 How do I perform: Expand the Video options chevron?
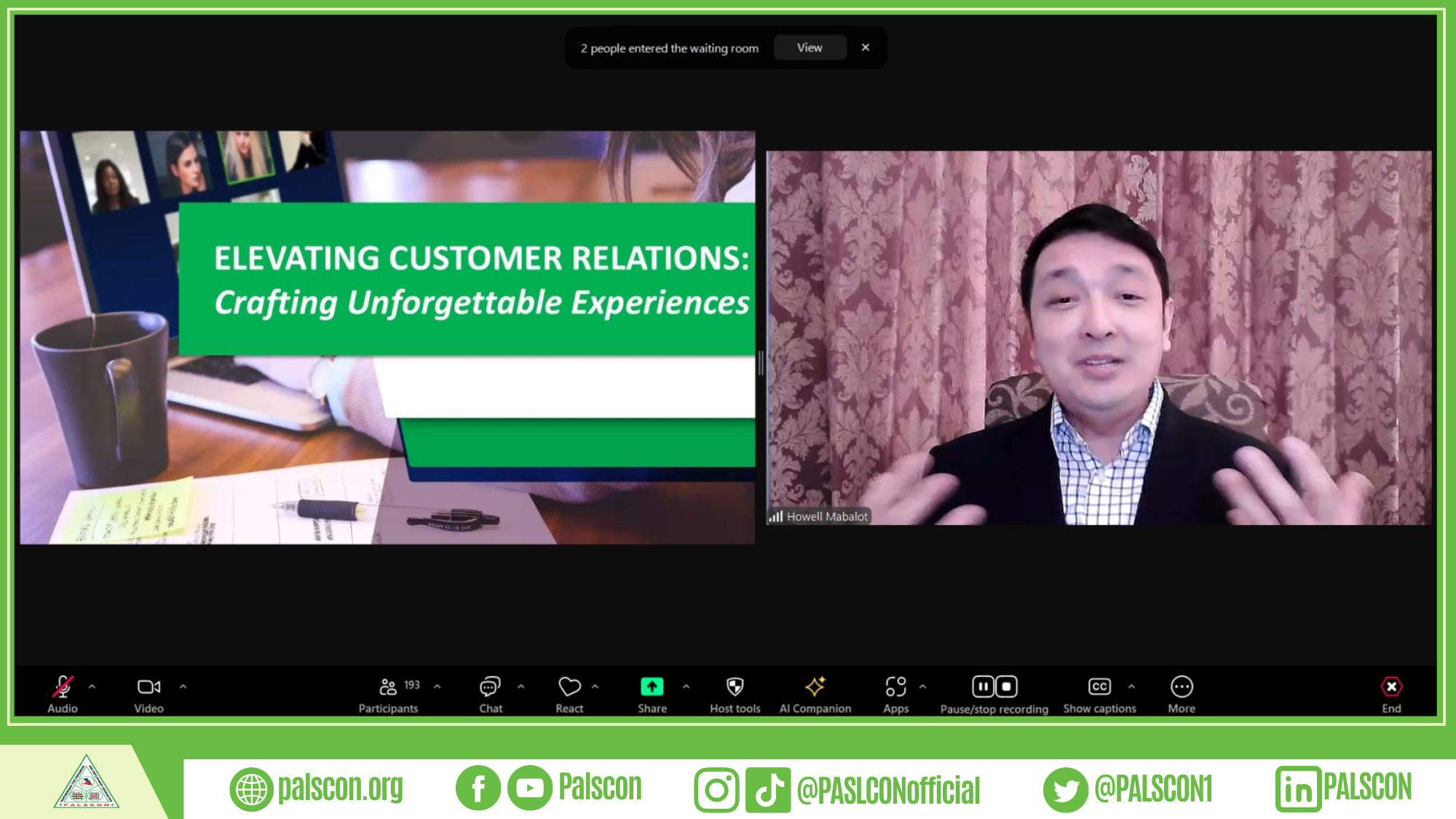click(183, 687)
